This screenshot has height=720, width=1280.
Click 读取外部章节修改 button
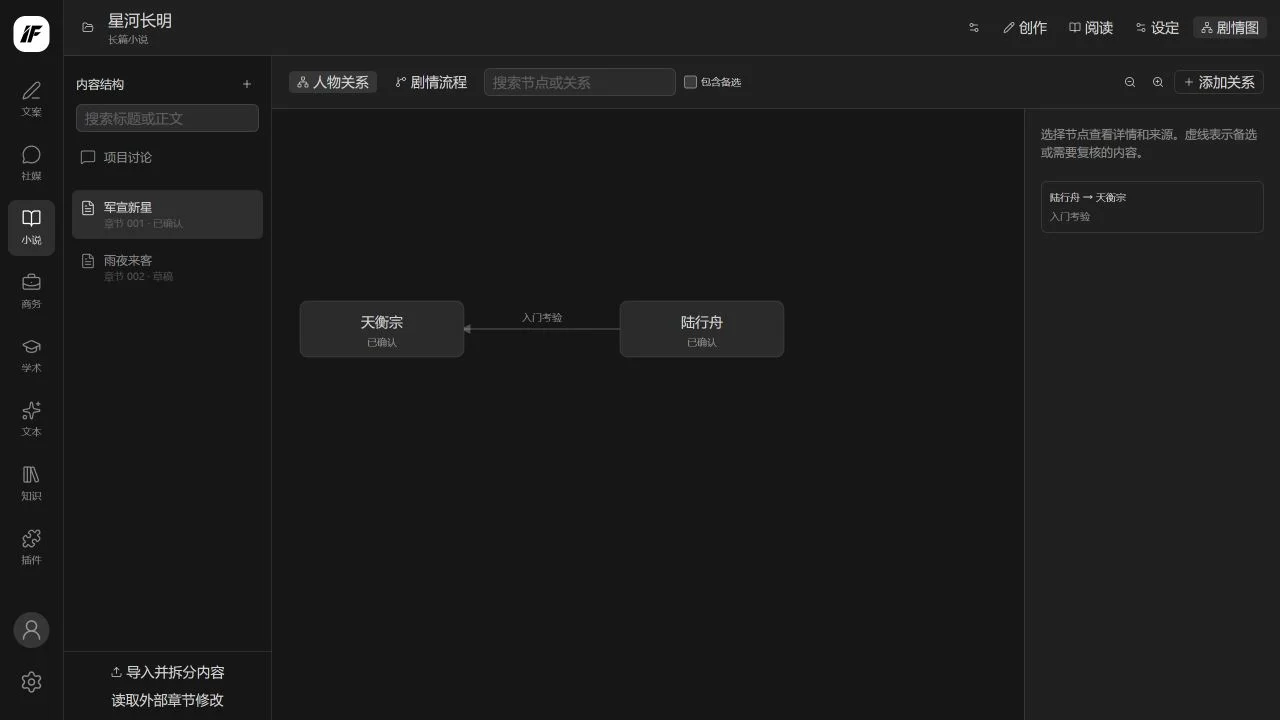pos(167,700)
